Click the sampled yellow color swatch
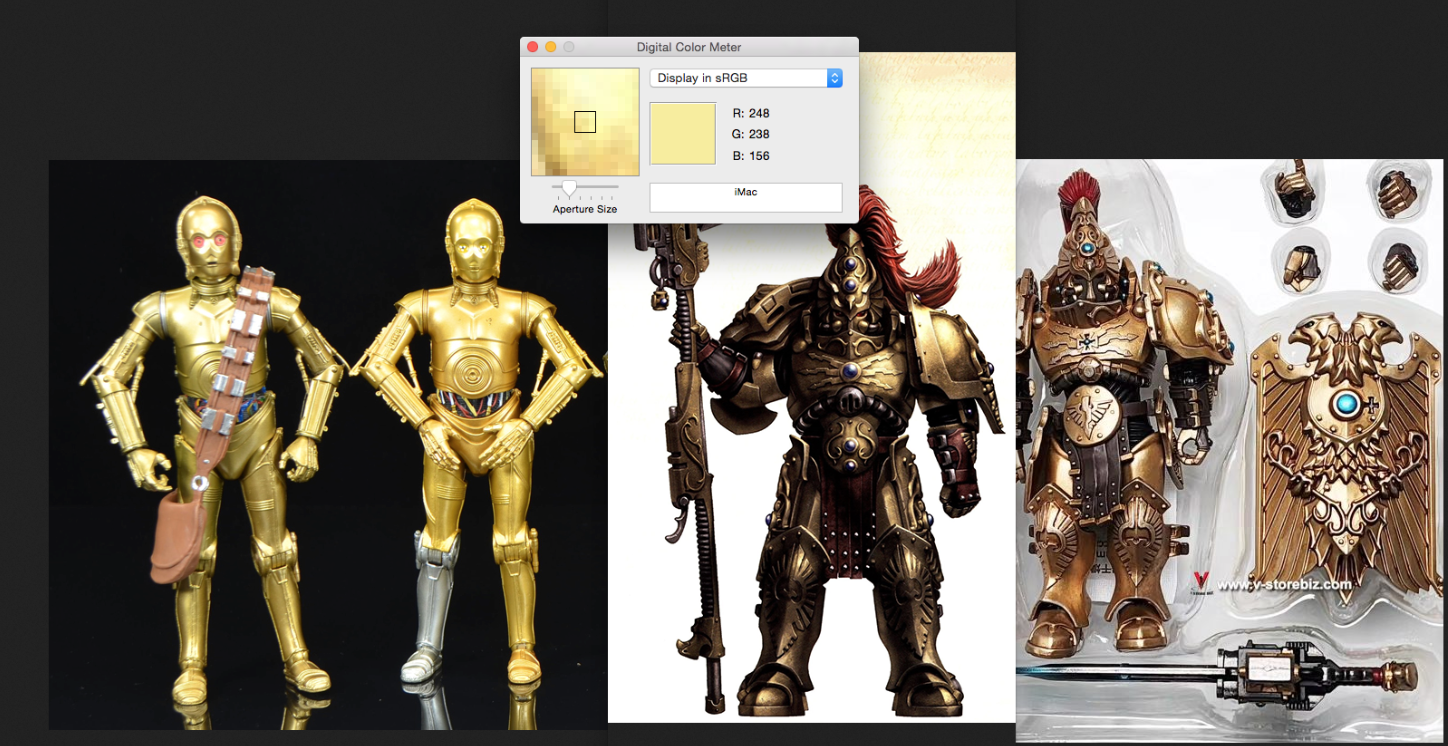The image size is (1448, 746). point(683,133)
